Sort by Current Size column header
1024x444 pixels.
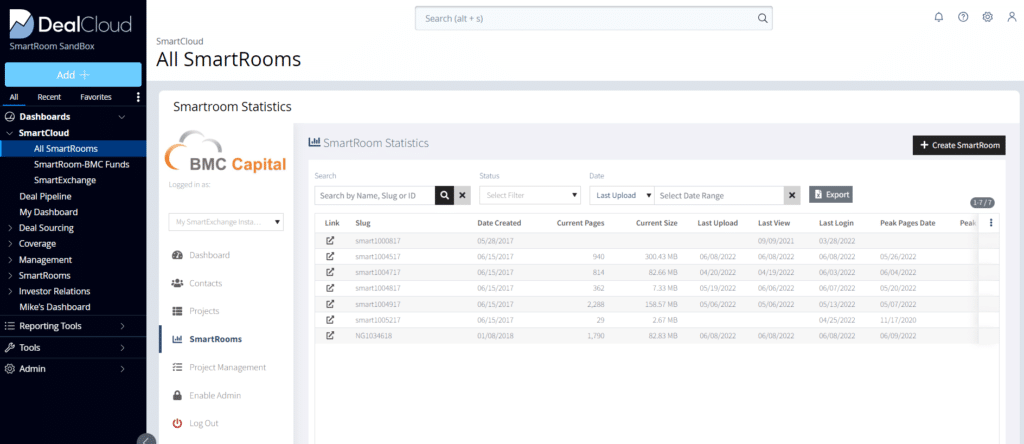click(x=656, y=223)
